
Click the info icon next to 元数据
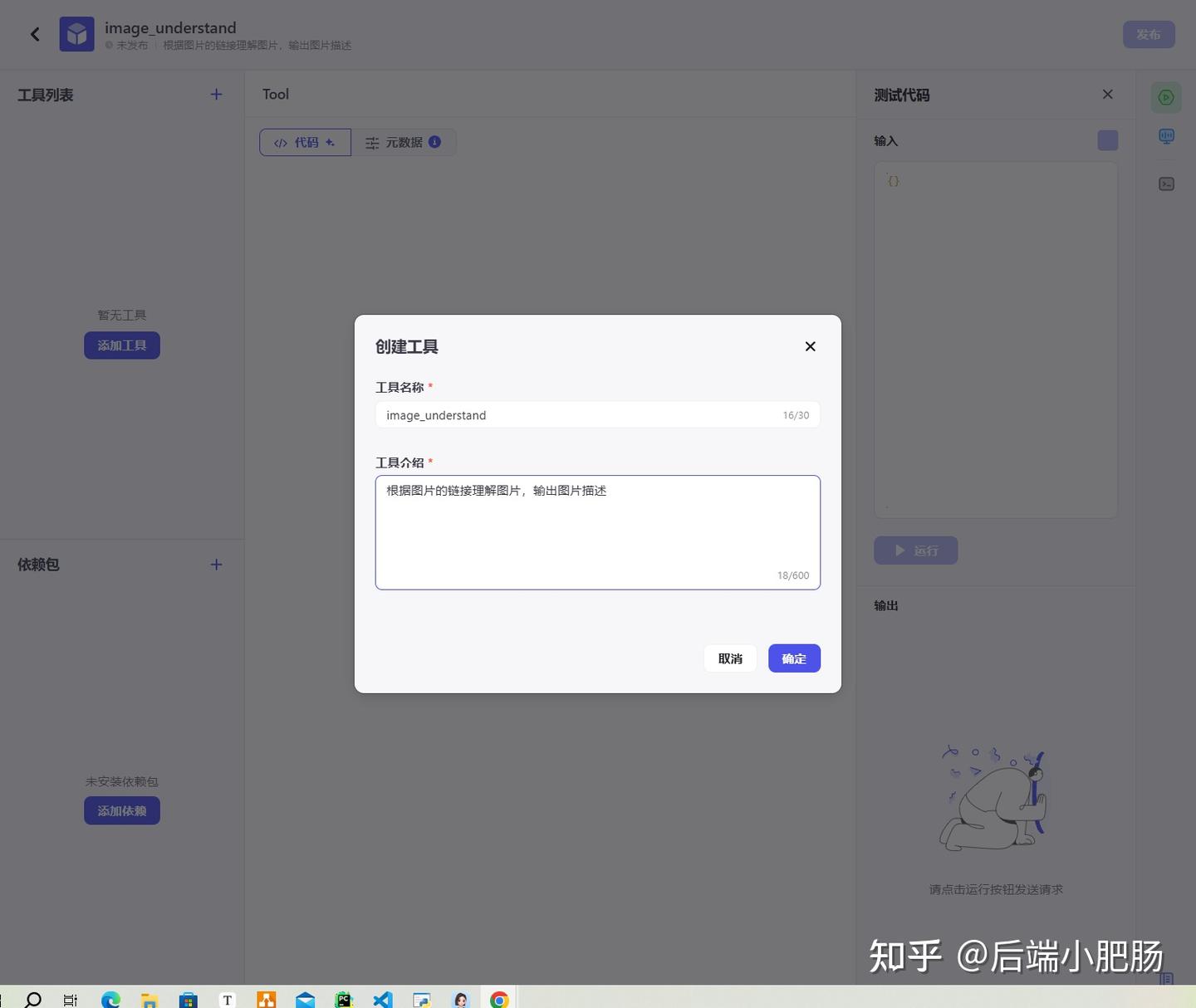[x=434, y=142]
